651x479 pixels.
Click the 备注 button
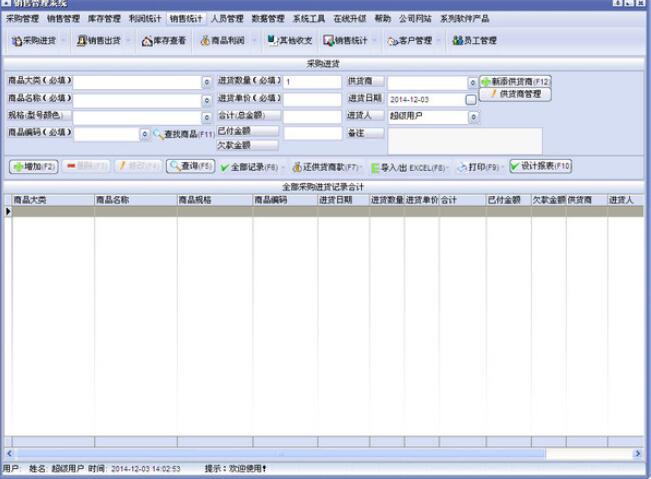coord(365,133)
